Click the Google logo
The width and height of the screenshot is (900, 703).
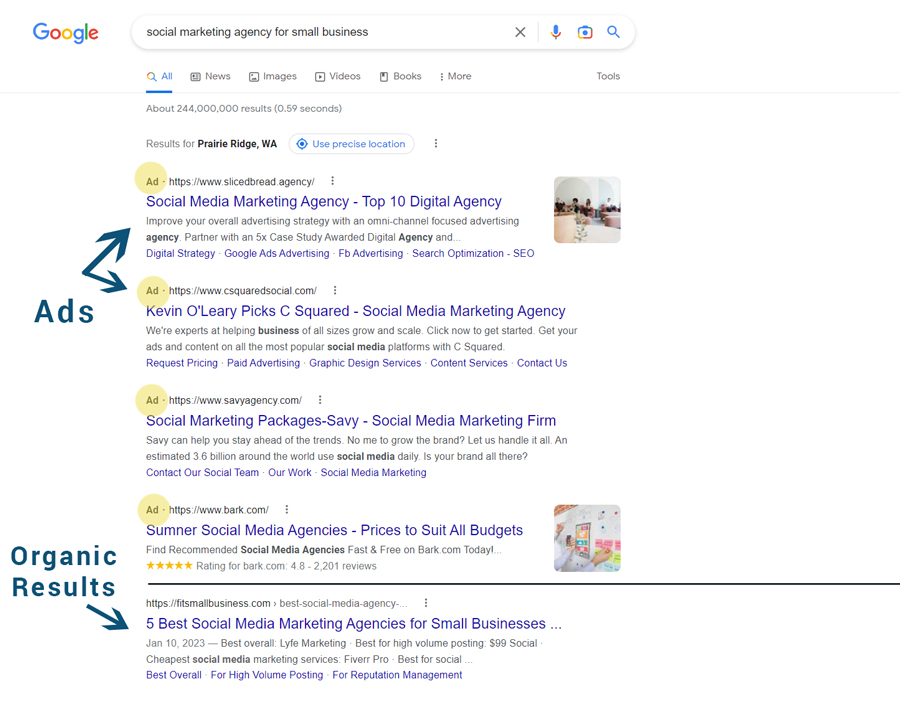point(65,33)
